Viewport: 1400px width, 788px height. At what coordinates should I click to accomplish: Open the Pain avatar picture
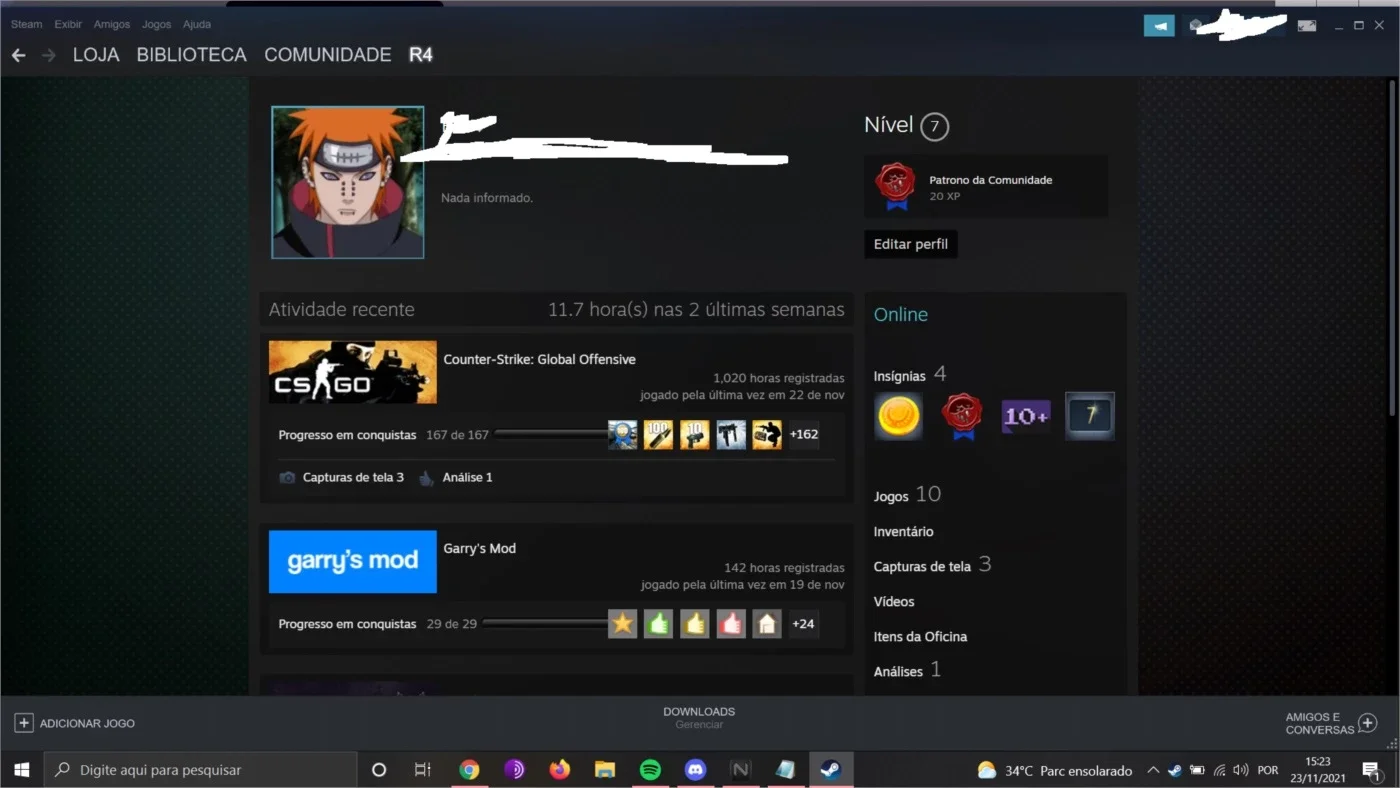348,182
